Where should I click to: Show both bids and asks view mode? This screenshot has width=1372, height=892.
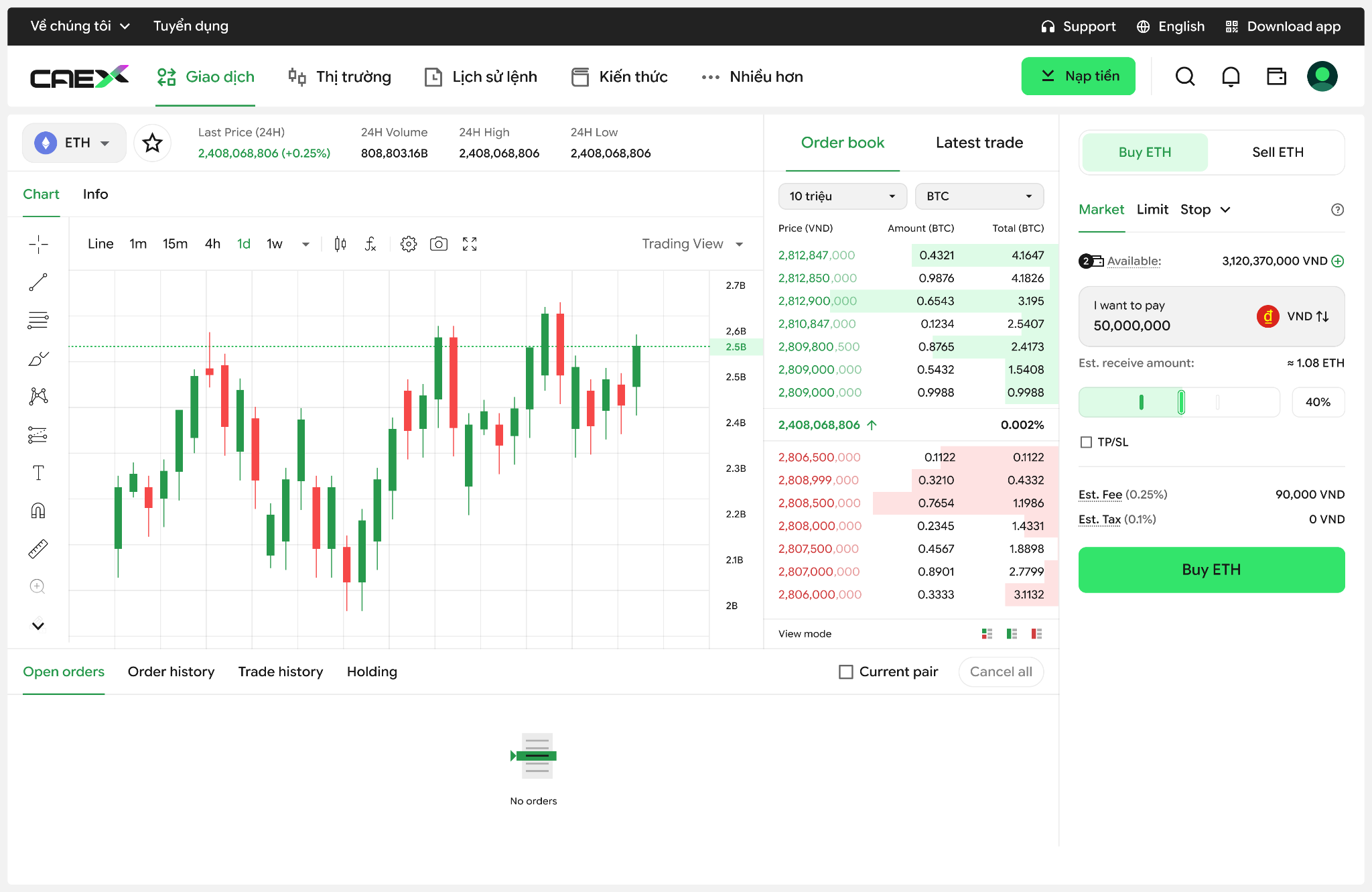tap(987, 634)
